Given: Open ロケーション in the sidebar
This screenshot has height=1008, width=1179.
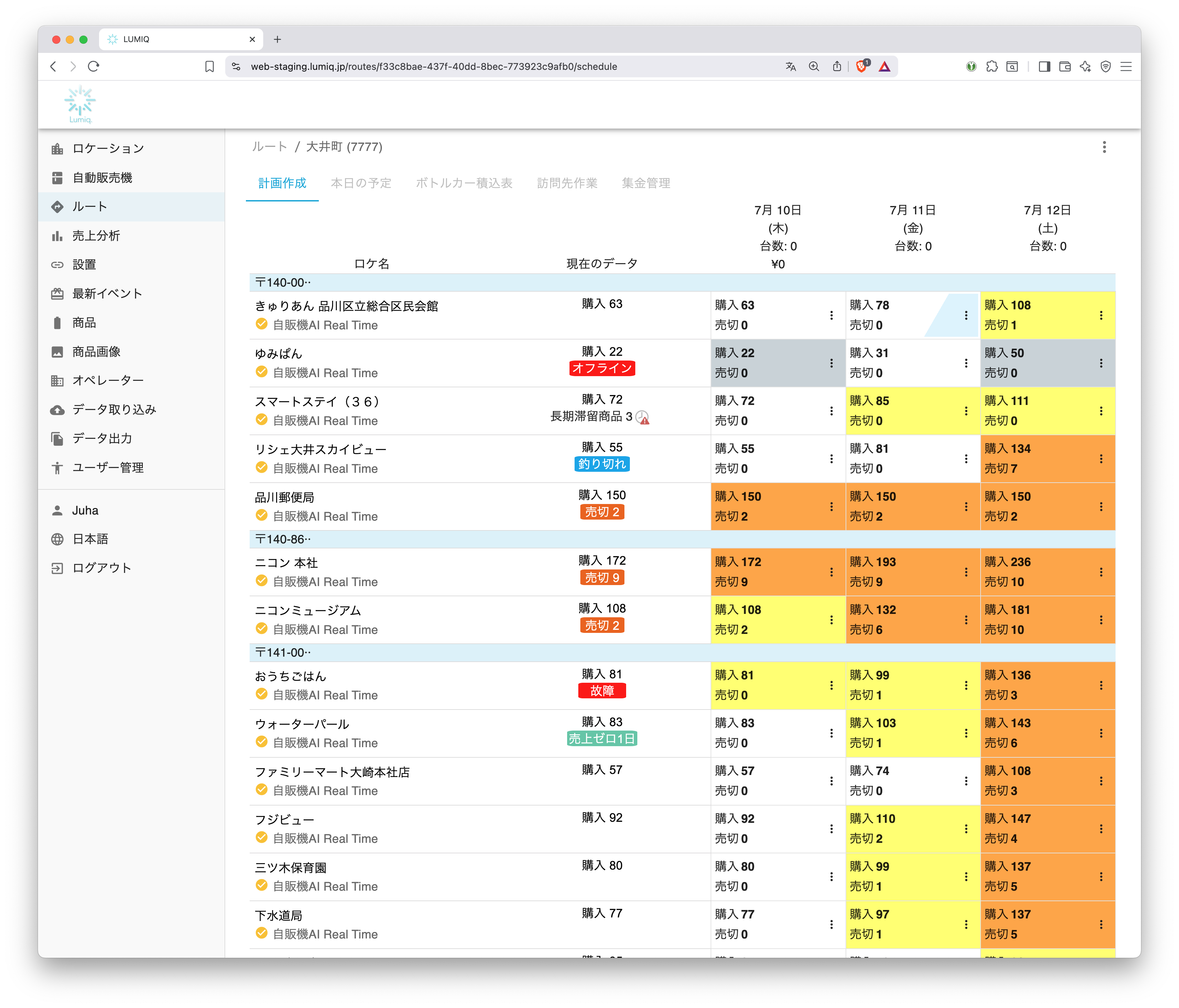Looking at the screenshot, I should click(x=108, y=149).
